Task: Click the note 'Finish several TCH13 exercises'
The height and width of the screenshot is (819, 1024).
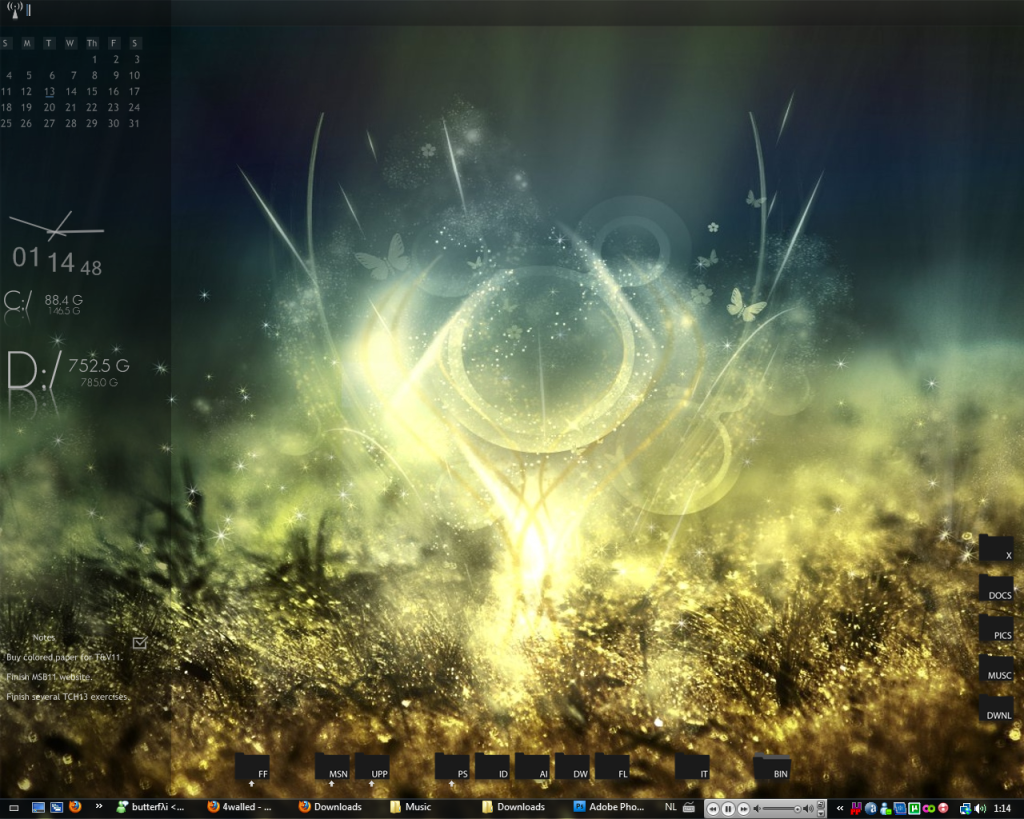Action: [67, 697]
